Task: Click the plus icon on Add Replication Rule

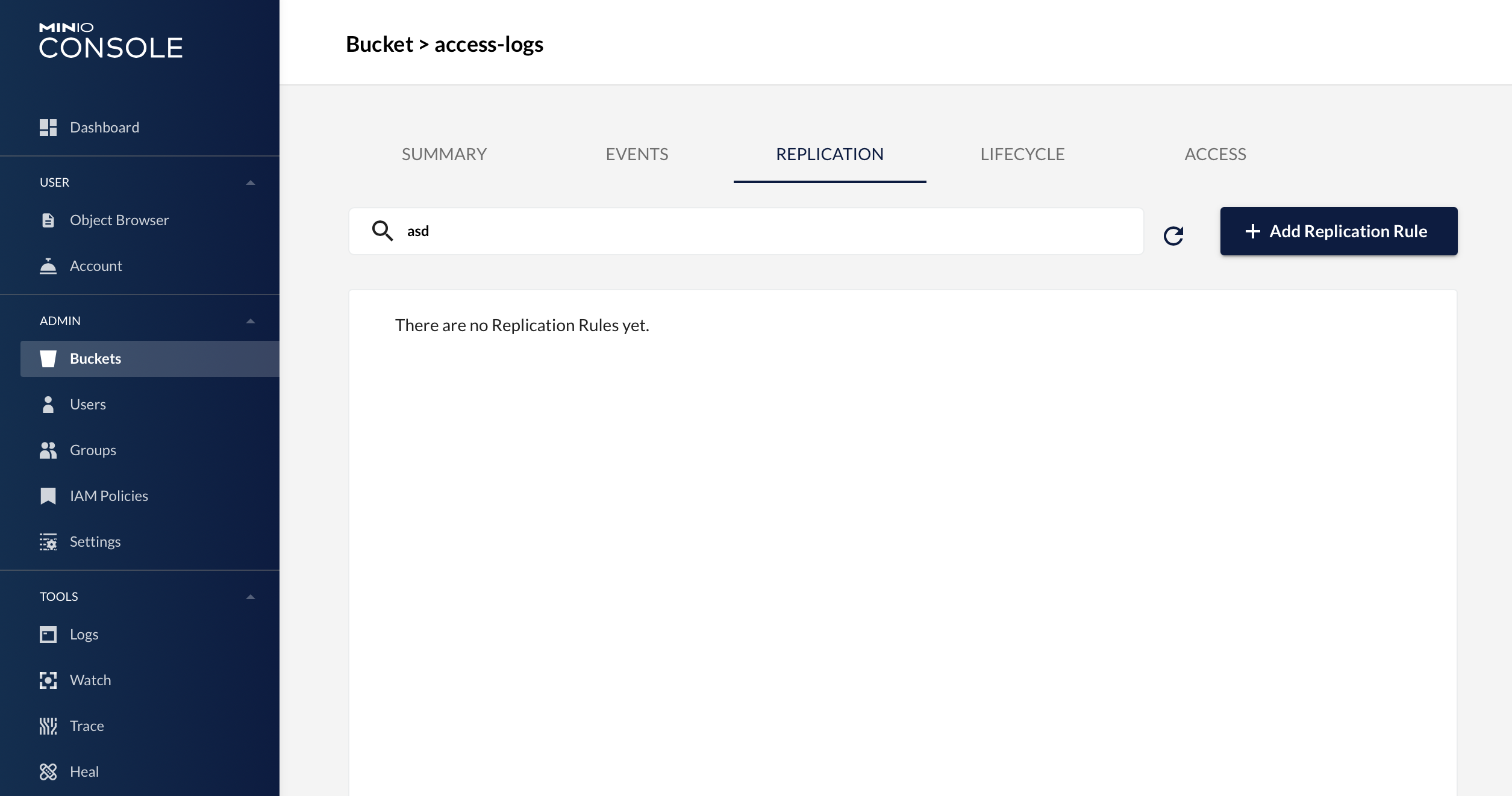Action: pos(1253,231)
